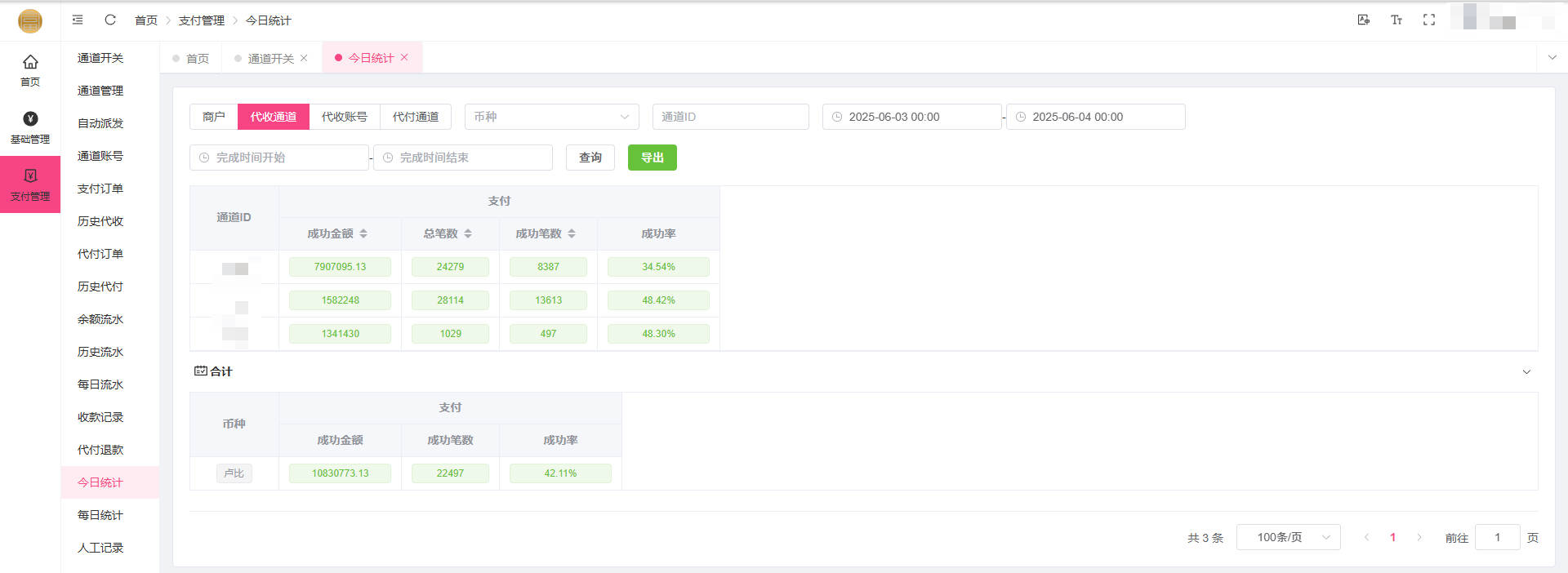Image resolution: width=1568 pixels, height=573 pixels.
Task: Toggle fullscreen mode icon
Action: 1428,20
